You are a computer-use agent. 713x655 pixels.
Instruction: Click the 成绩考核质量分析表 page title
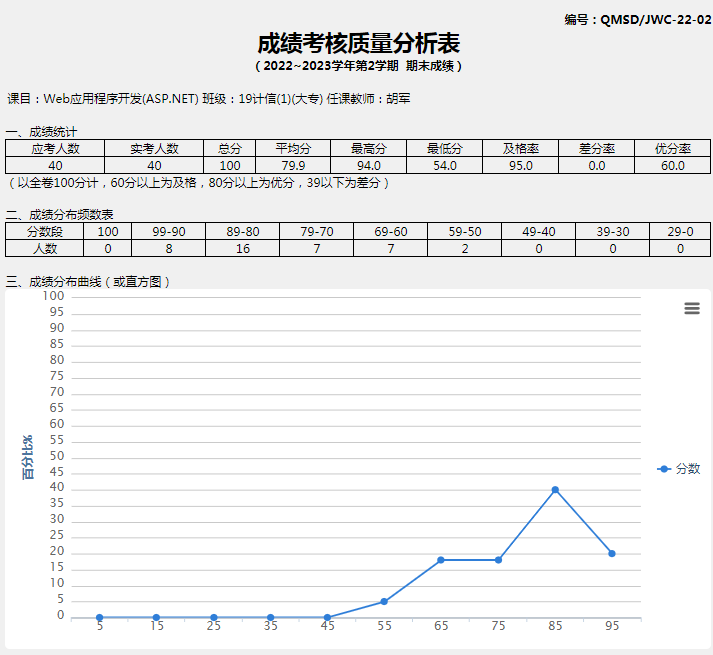point(359,44)
